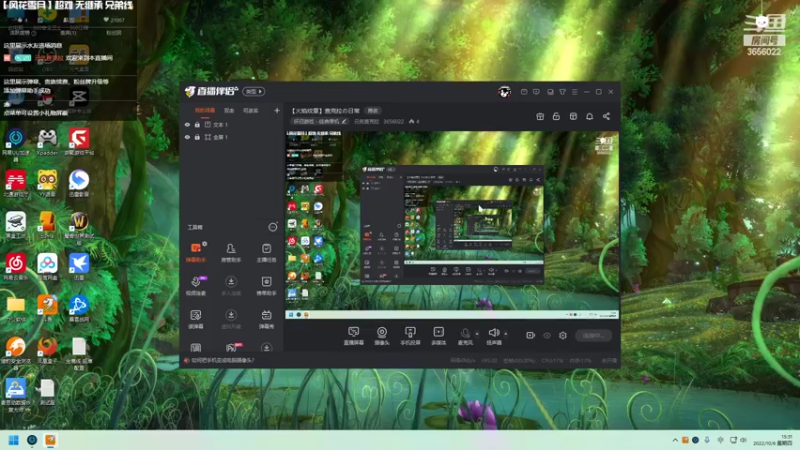The image size is (800, 450).
Task: Open the user avatar in title bar
Action: click(x=504, y=92)
